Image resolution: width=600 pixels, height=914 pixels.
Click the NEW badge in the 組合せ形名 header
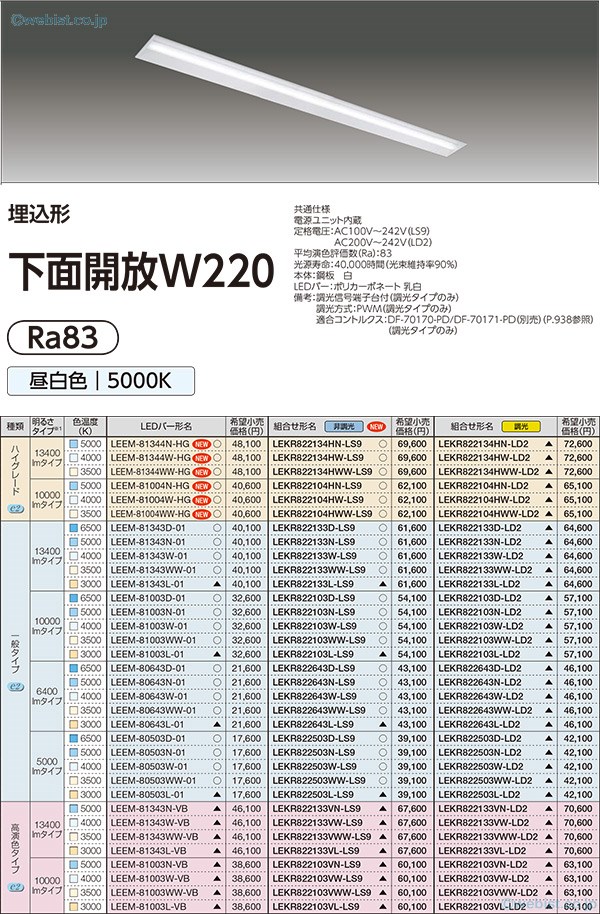377,426
